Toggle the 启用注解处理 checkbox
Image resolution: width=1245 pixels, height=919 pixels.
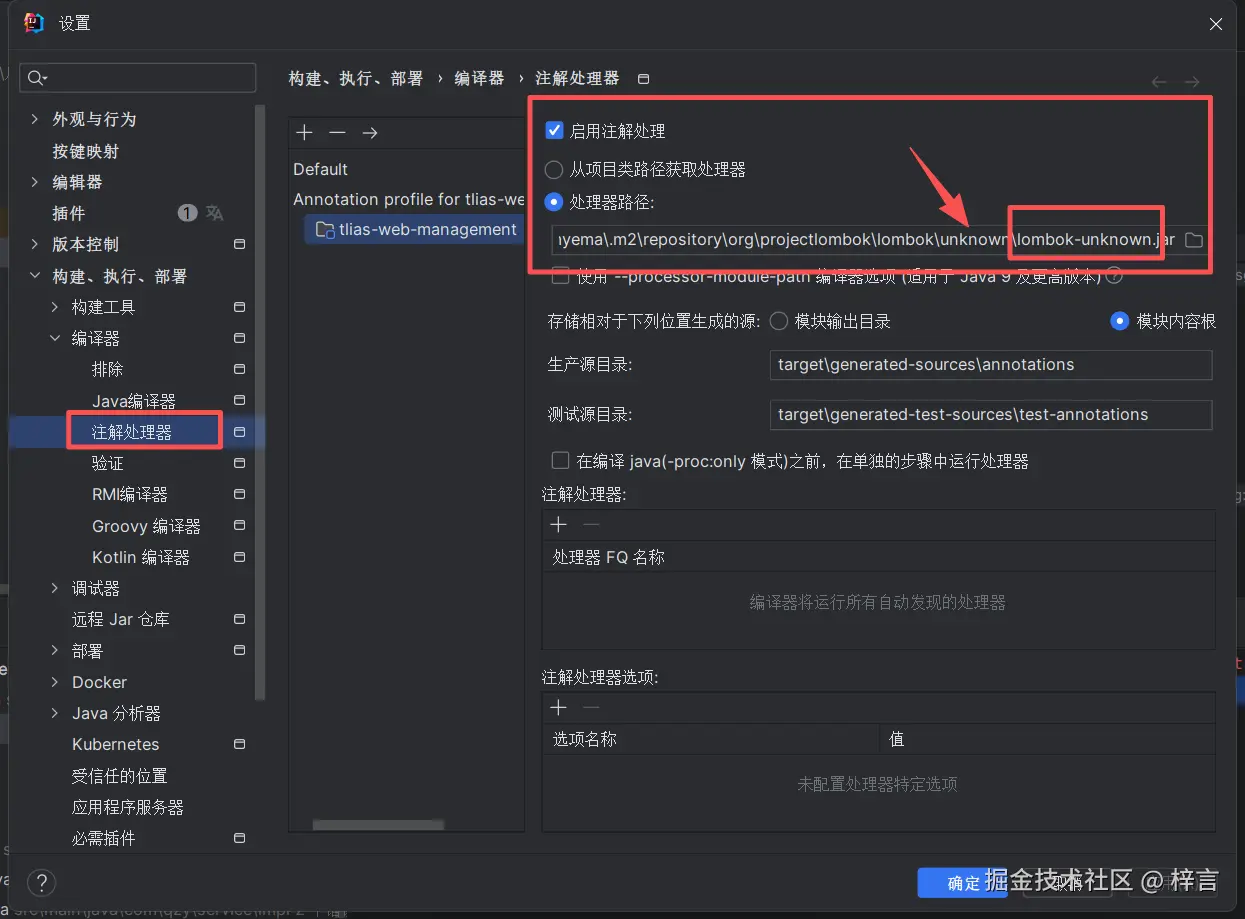pos(554,131)
